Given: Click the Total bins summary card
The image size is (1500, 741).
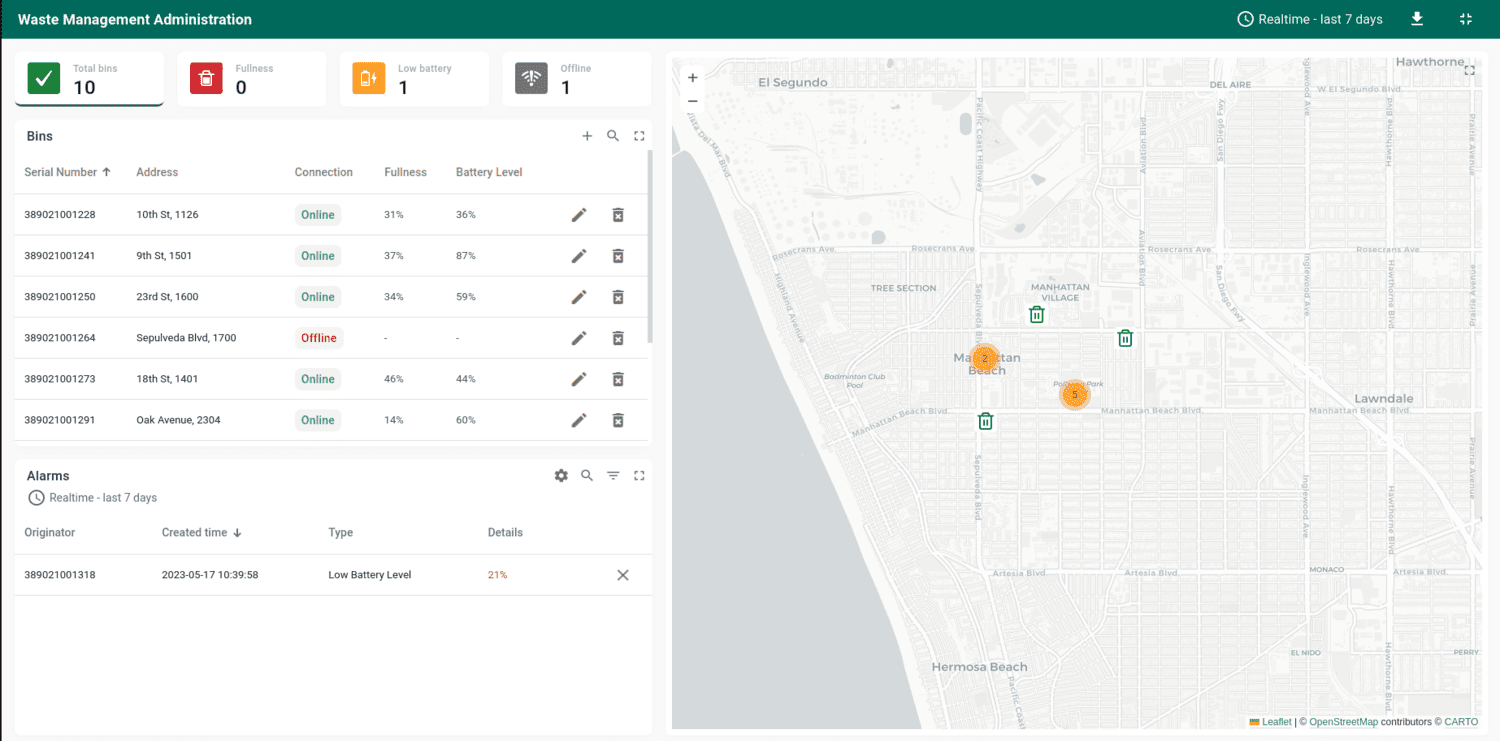Looking at the screenshot, I should pos(89,78).
